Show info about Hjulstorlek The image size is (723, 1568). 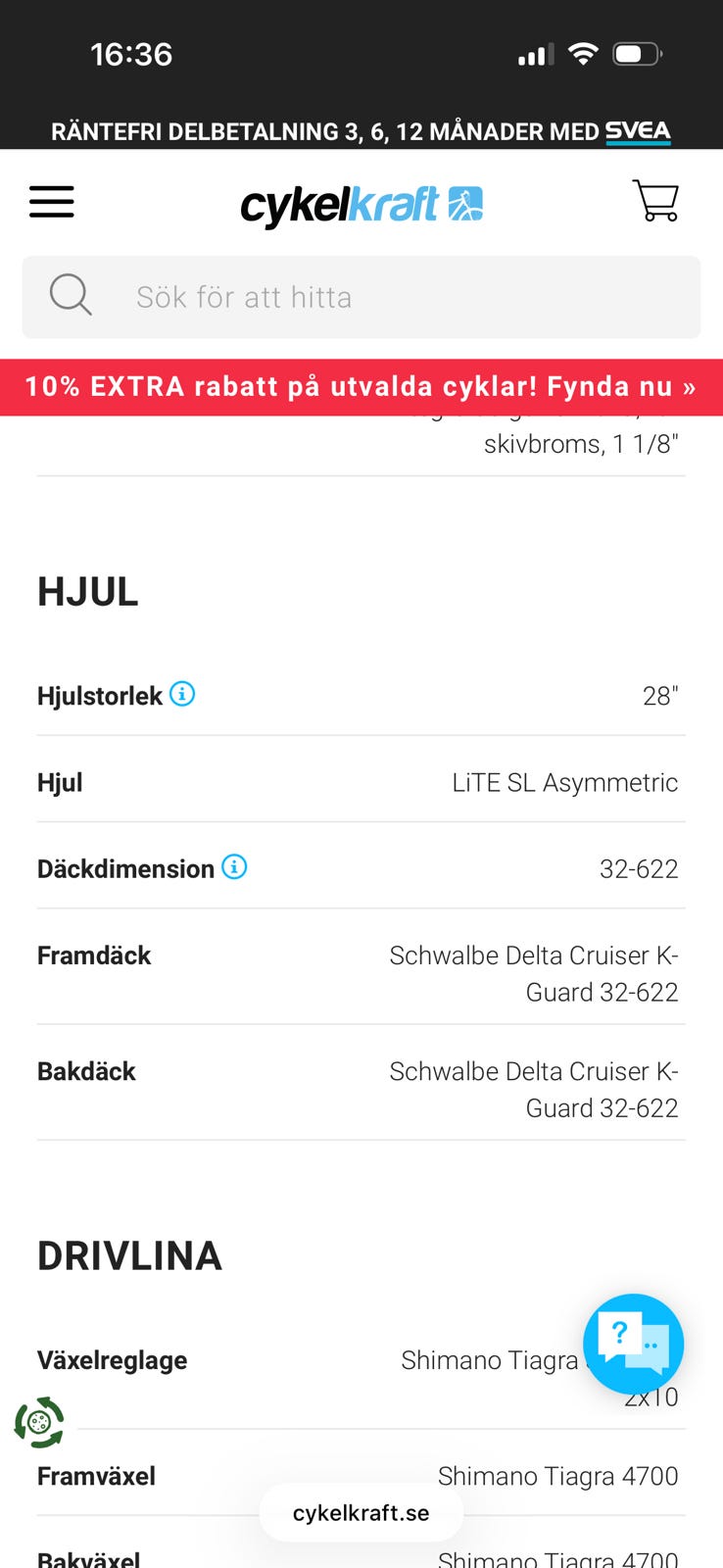pos(182,694)
